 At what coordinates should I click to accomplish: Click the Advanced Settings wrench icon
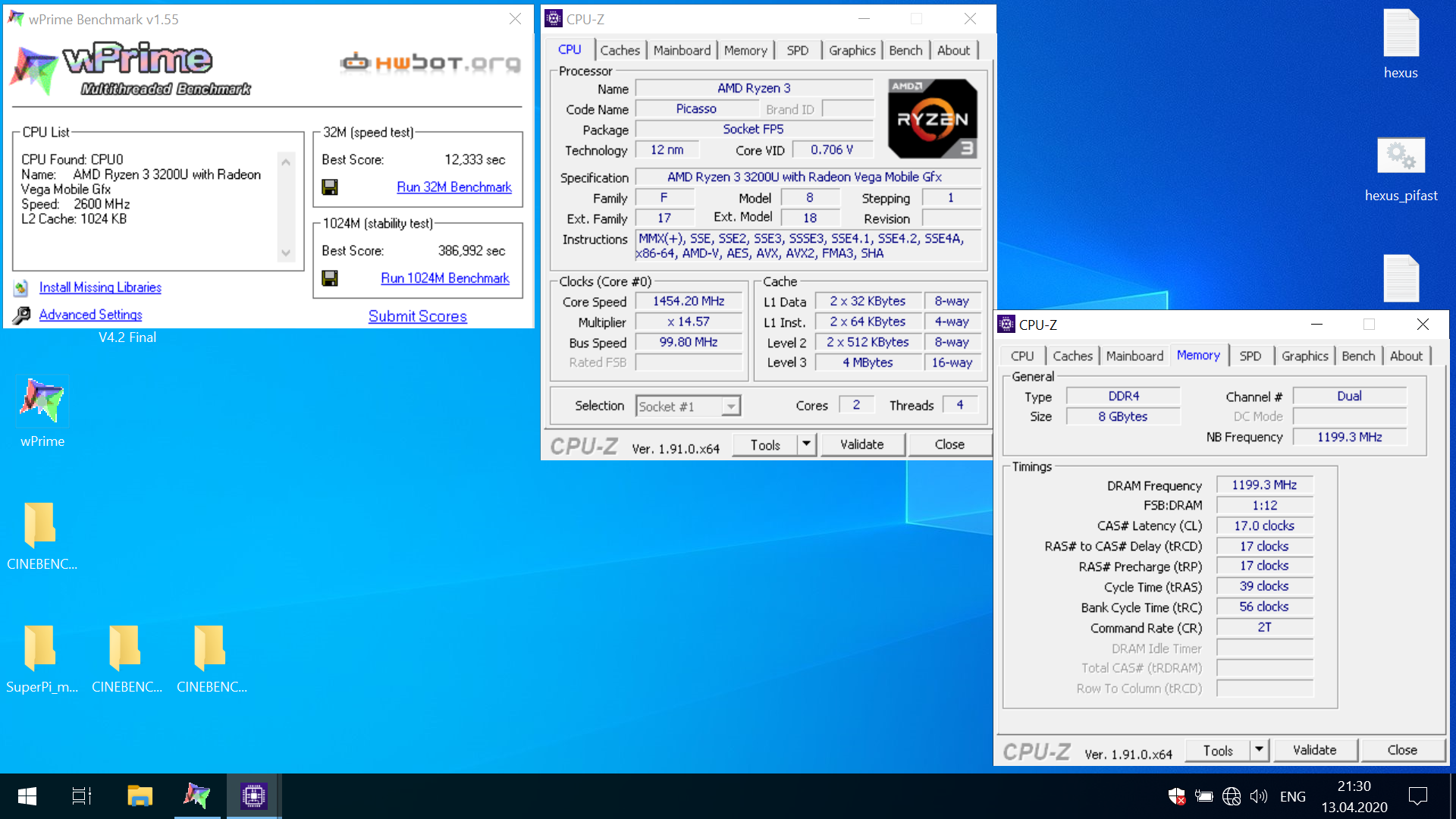tap(22, 315)
